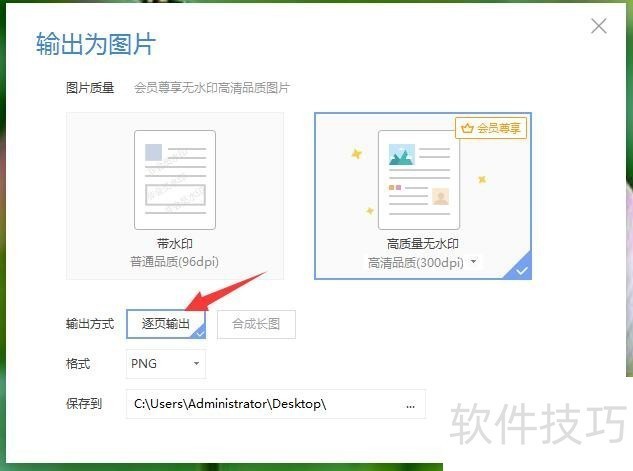Expand the 高清品质(300dpi) dropdown arrow

point(474,262)
